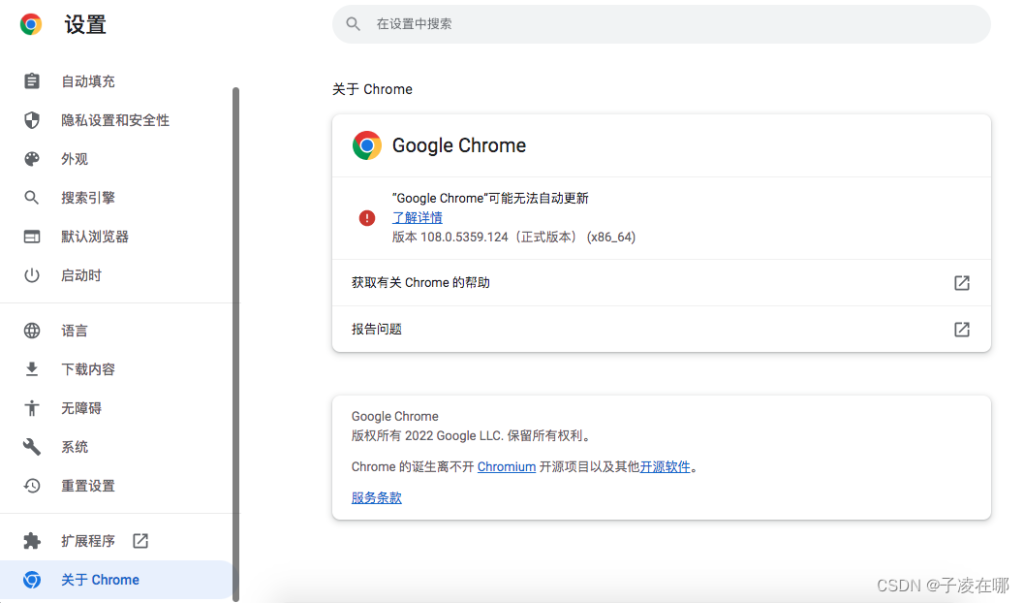1024x603 pixels.
Task: Open the Chromium hyperlink
Action: (x=506, y=466)
